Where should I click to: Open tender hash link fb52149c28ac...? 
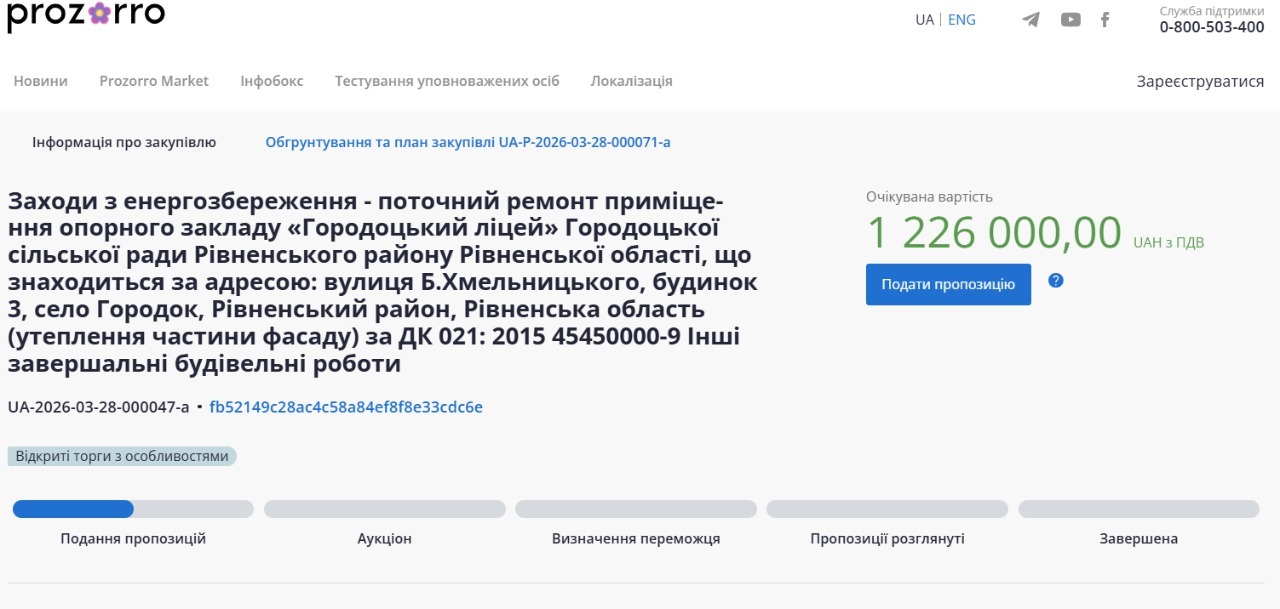coord(346,407)
